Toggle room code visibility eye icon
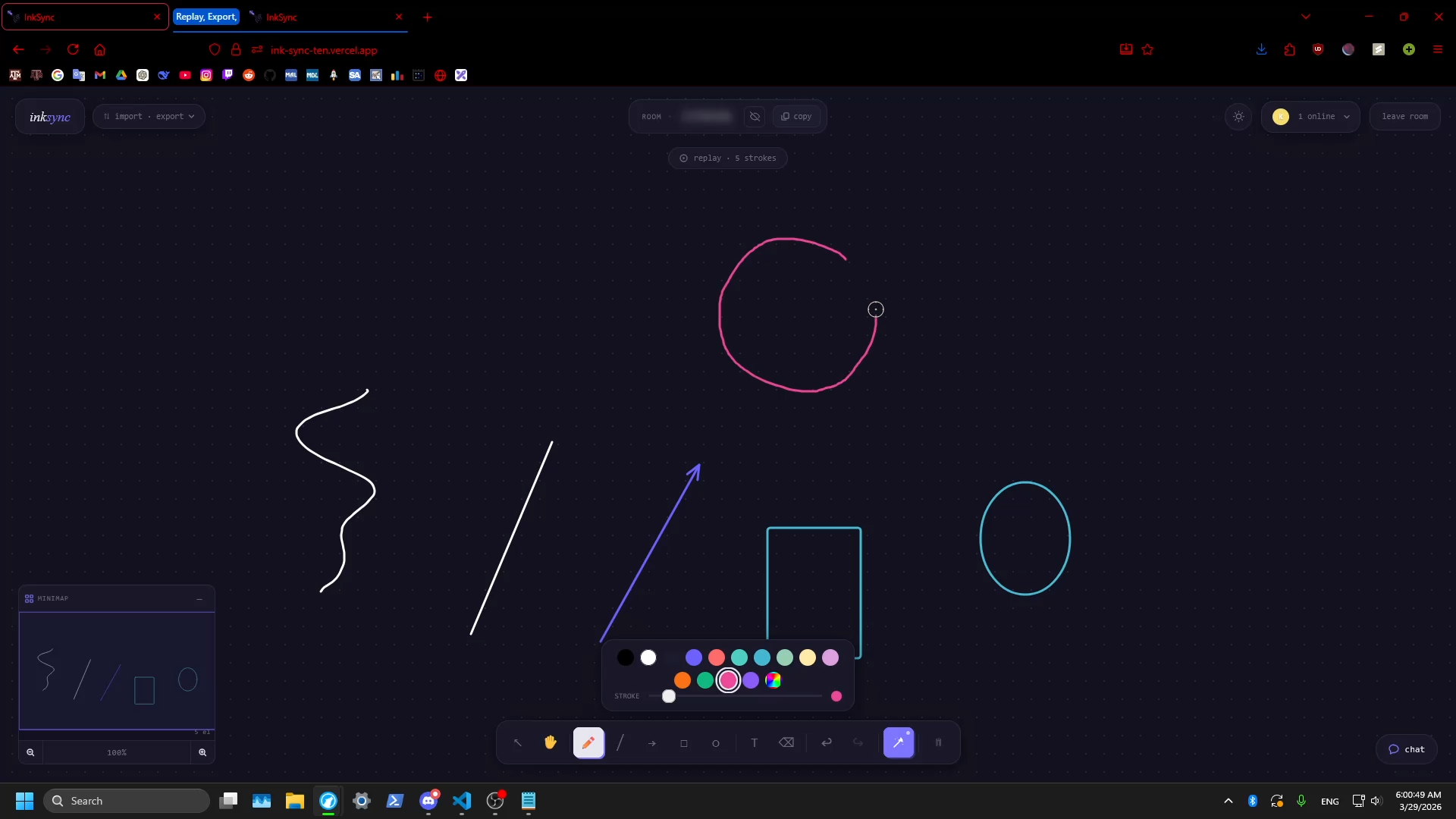Image resolution: width=1456 pixels, height=819 pixels. tap(755, 117)
